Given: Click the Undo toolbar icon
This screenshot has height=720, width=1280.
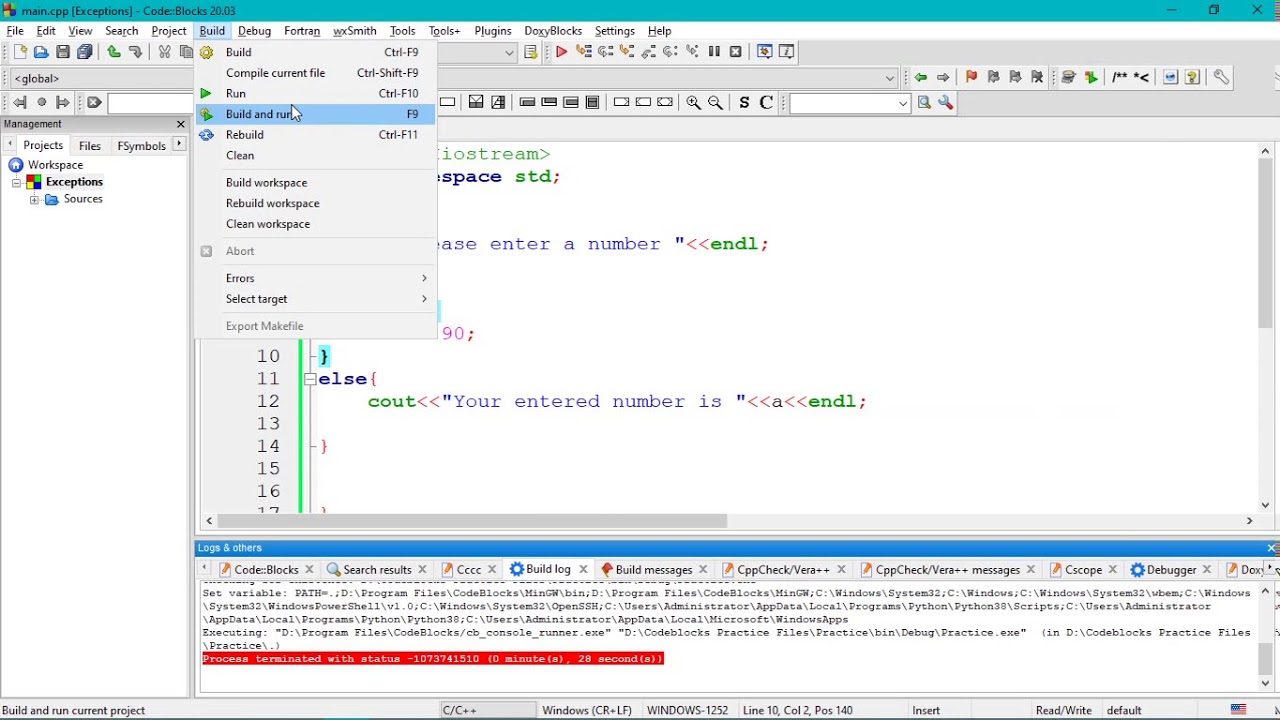Looking at the screenshot, I should [x=114, y=52].
